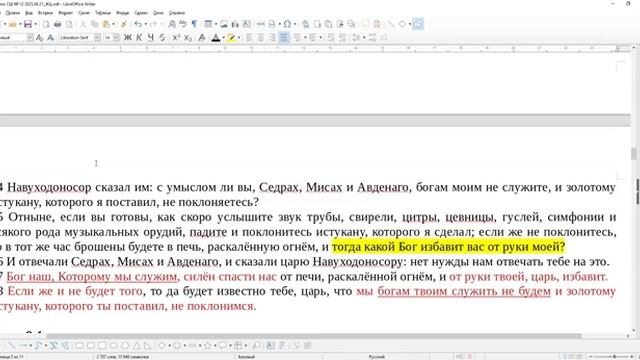Toggle Italic (К) formatting

tap(139, 38)
